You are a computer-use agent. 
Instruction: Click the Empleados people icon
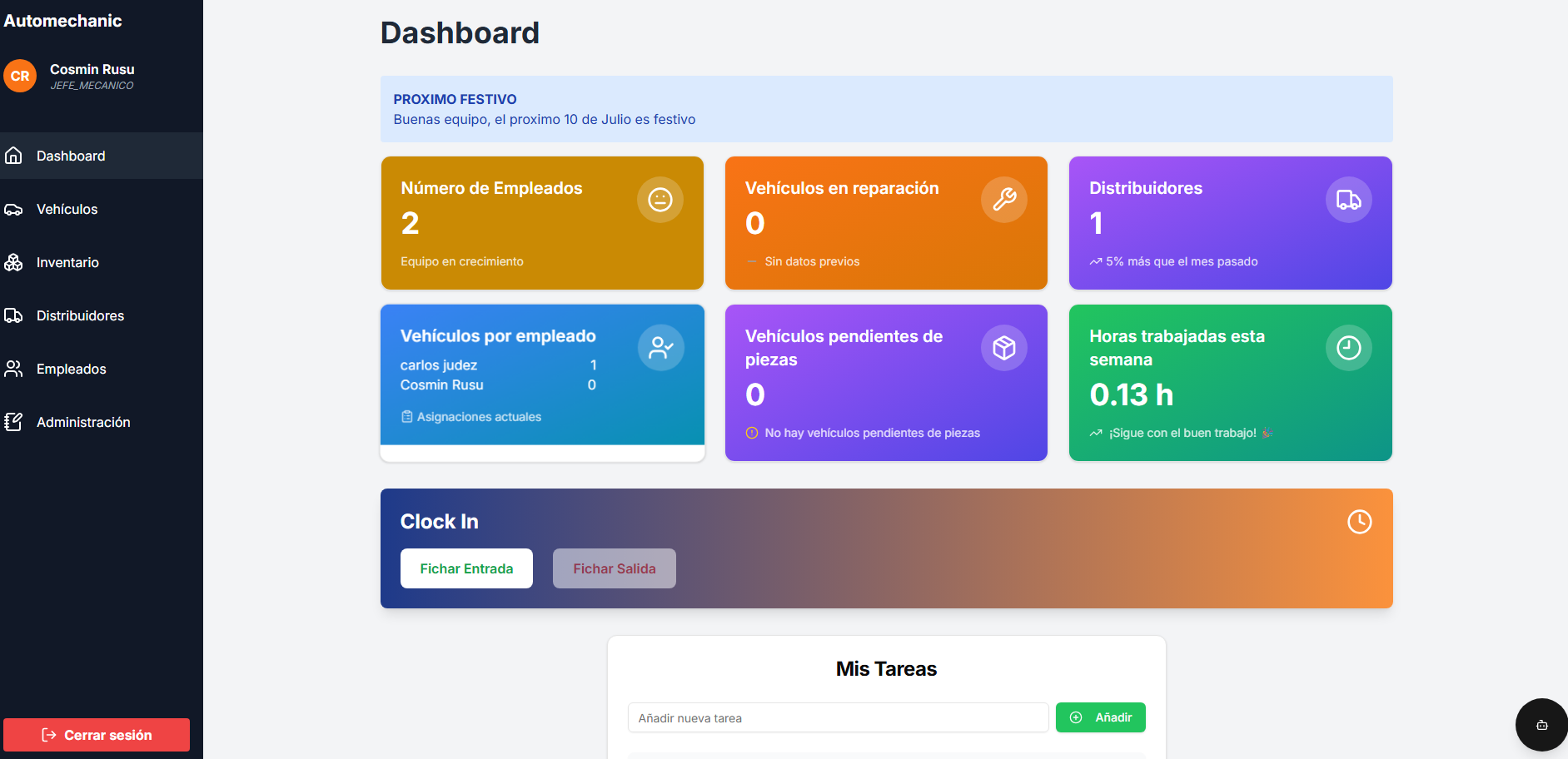[14, 369]
